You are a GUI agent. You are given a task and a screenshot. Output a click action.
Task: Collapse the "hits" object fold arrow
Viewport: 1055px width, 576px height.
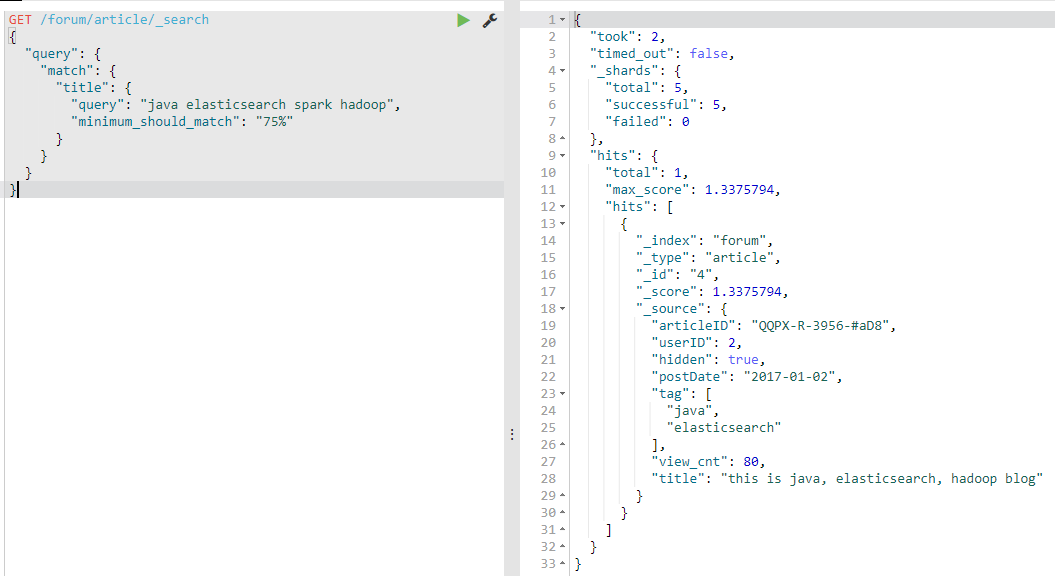pos(561,155)
